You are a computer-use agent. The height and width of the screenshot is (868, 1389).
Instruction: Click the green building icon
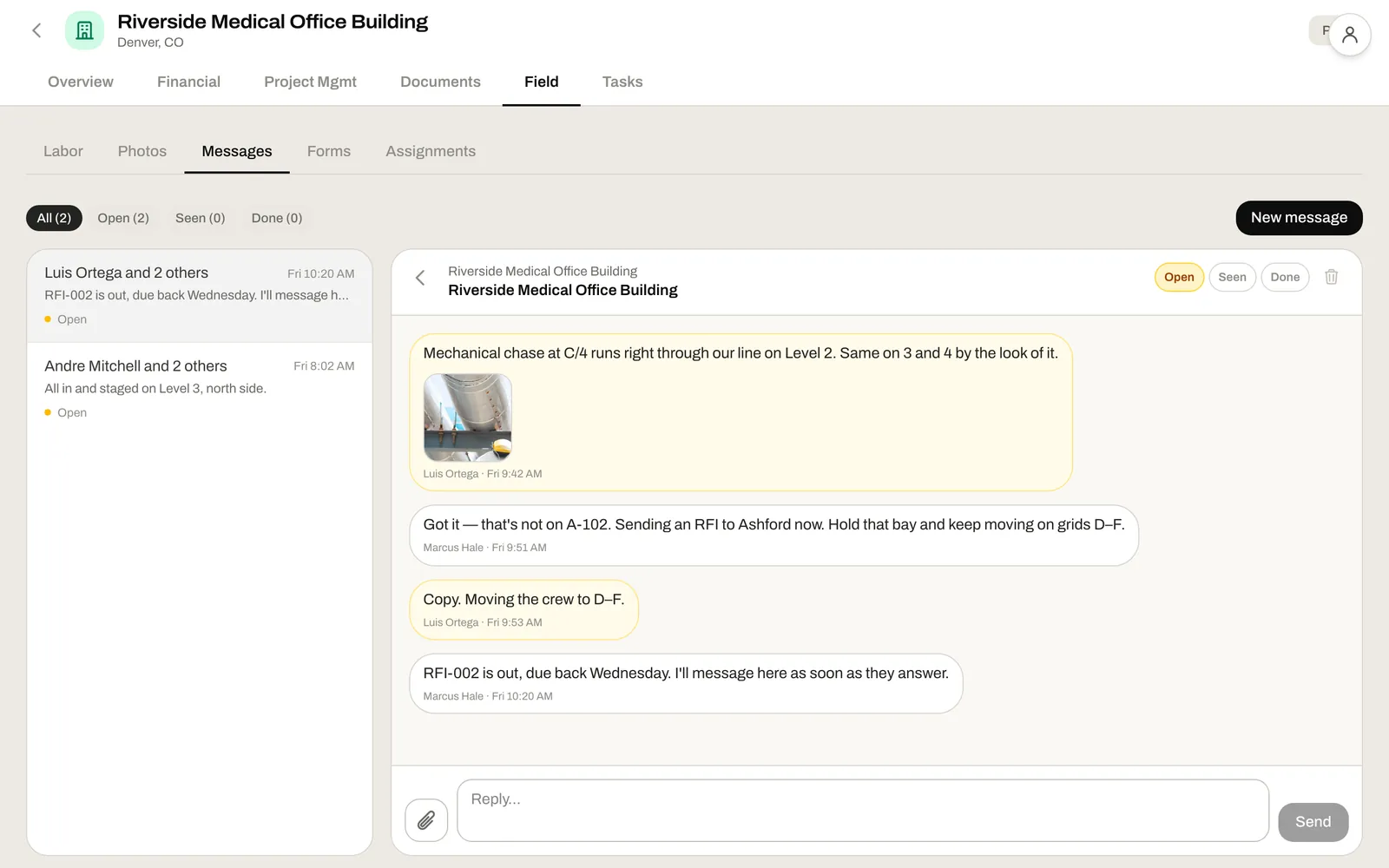[x=84, y=30]
